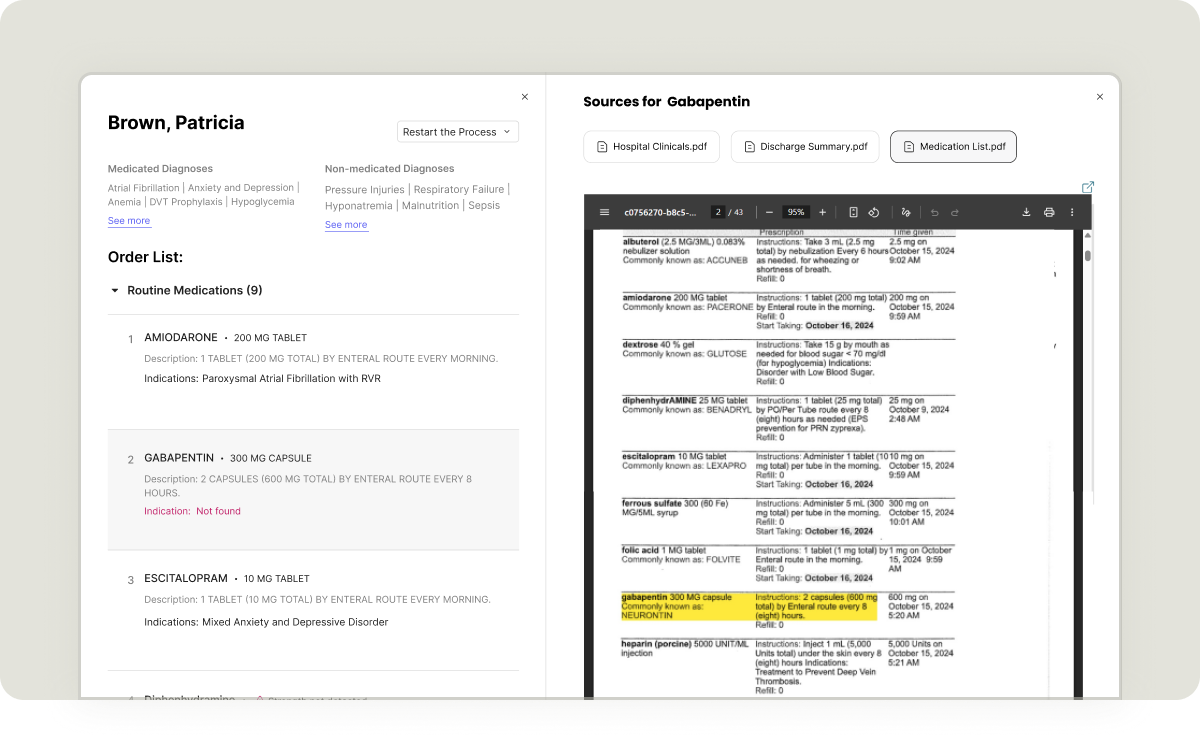Select the AMIODARONE order row
1200x740 pixels.
(x=313, y=372)
